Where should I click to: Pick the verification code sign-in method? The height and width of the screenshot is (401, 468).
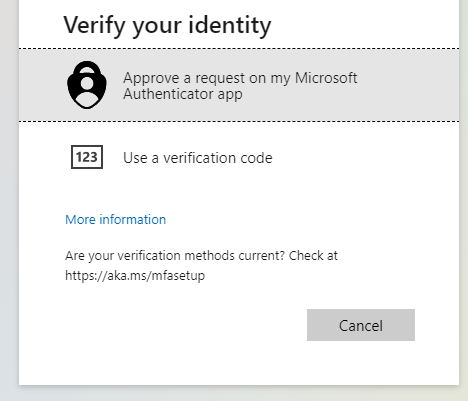point(239,157)
